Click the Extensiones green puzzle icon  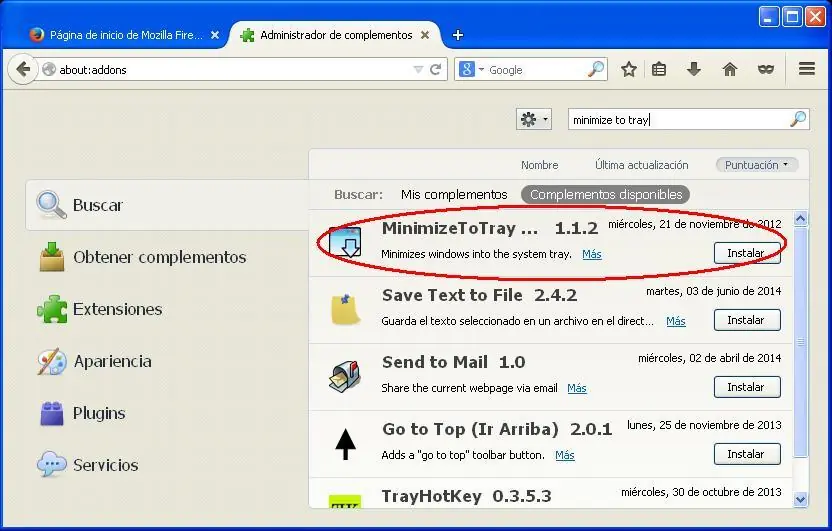[52, 309]
